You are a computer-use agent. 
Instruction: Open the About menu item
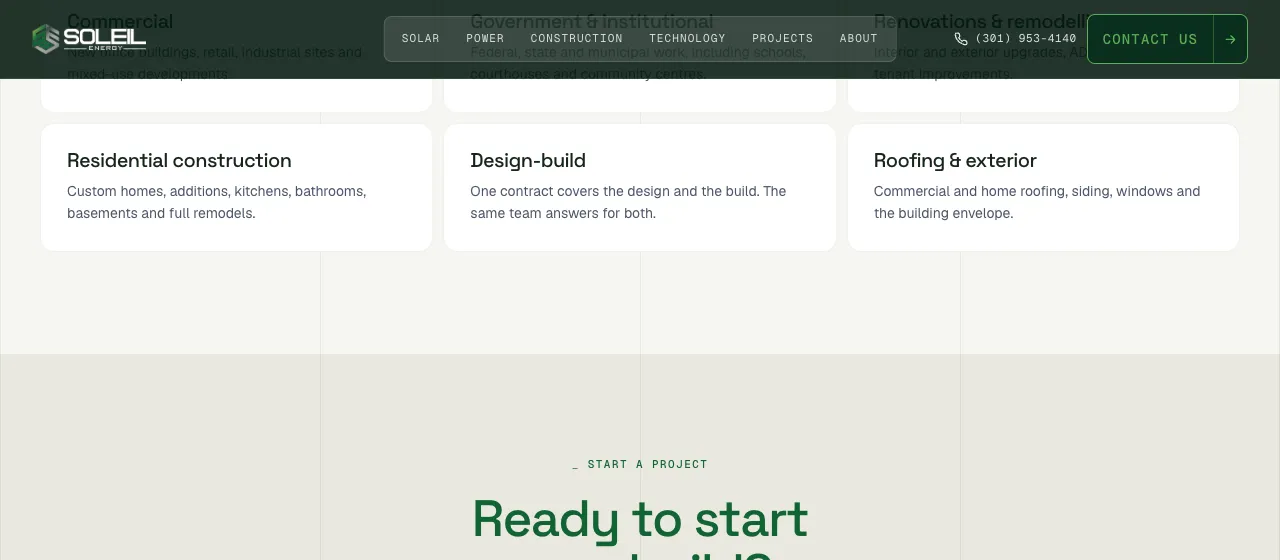point(859,39)
